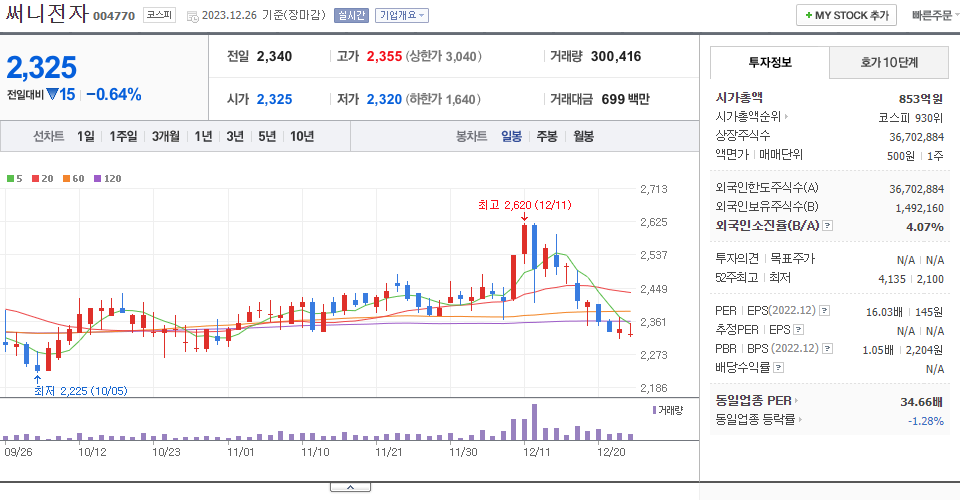Click the 외국인보유주식수 value 1,492,160
The image size is (960, 500).
pyautogui.click(x=920, y=208)
